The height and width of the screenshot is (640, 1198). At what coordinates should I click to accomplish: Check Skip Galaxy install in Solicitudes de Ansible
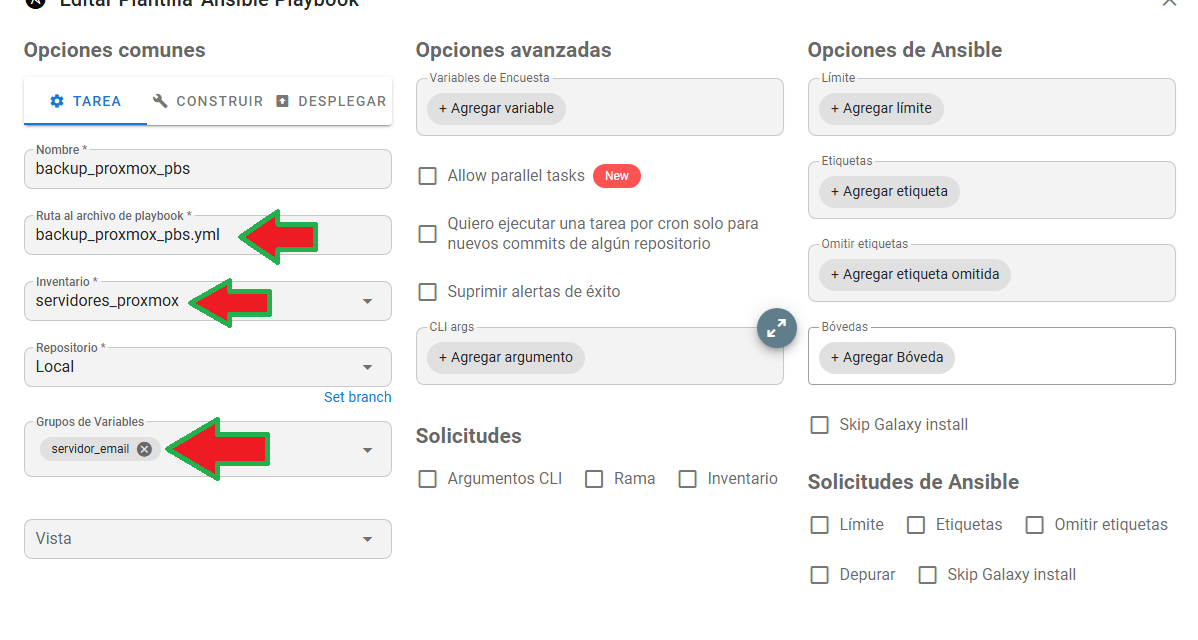tap(928, 574)
